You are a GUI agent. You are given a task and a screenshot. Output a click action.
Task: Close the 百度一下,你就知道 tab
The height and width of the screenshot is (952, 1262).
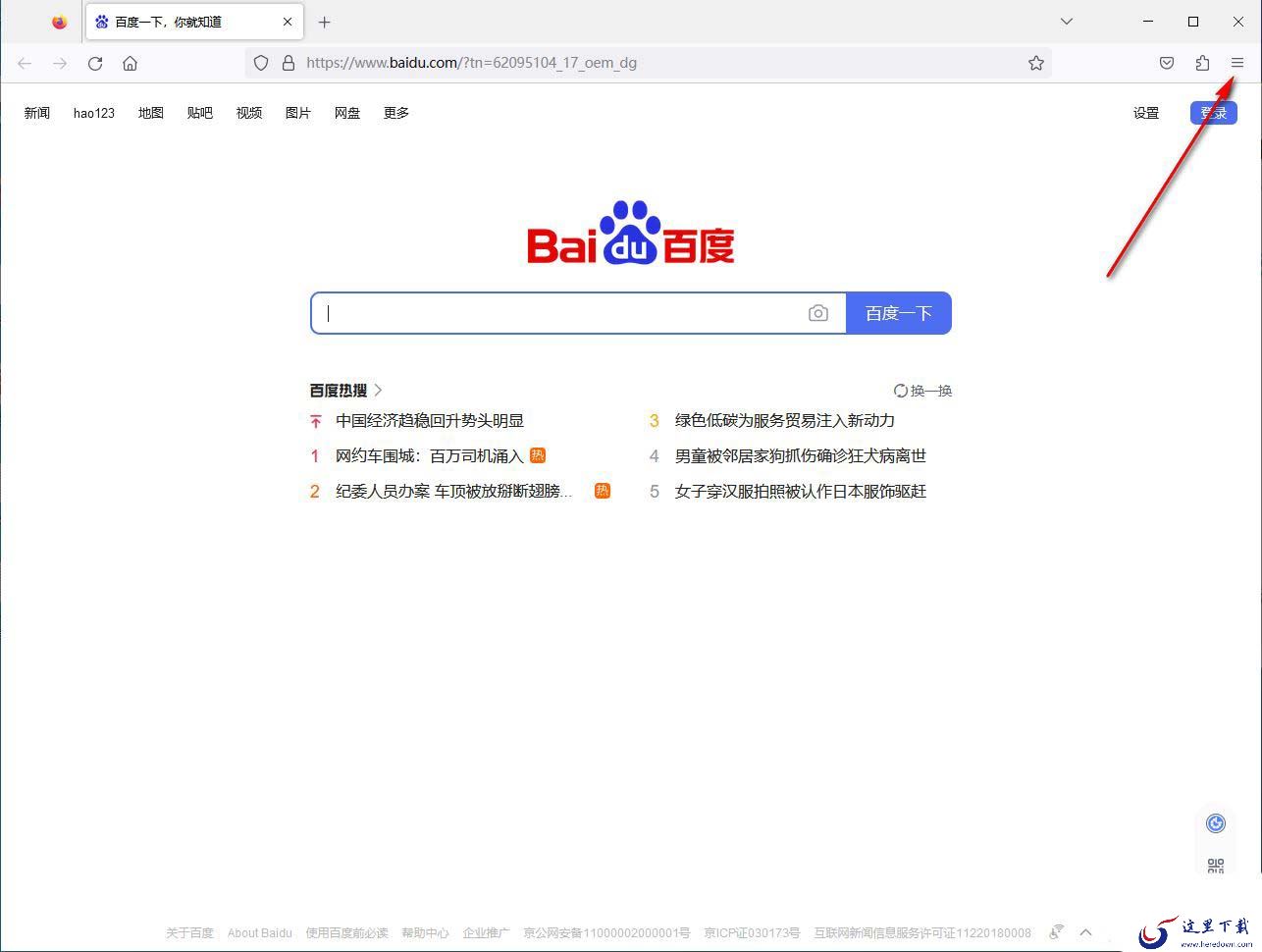288,22
